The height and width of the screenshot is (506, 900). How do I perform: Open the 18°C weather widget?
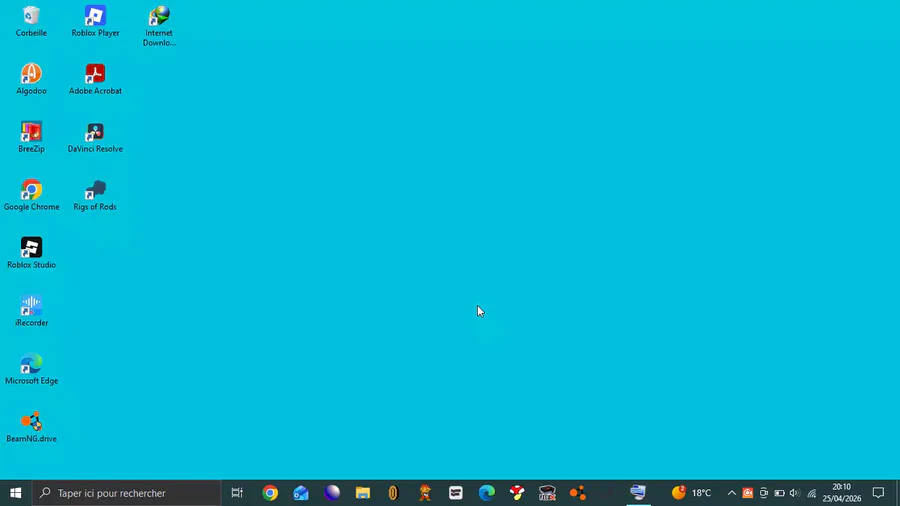692,493
